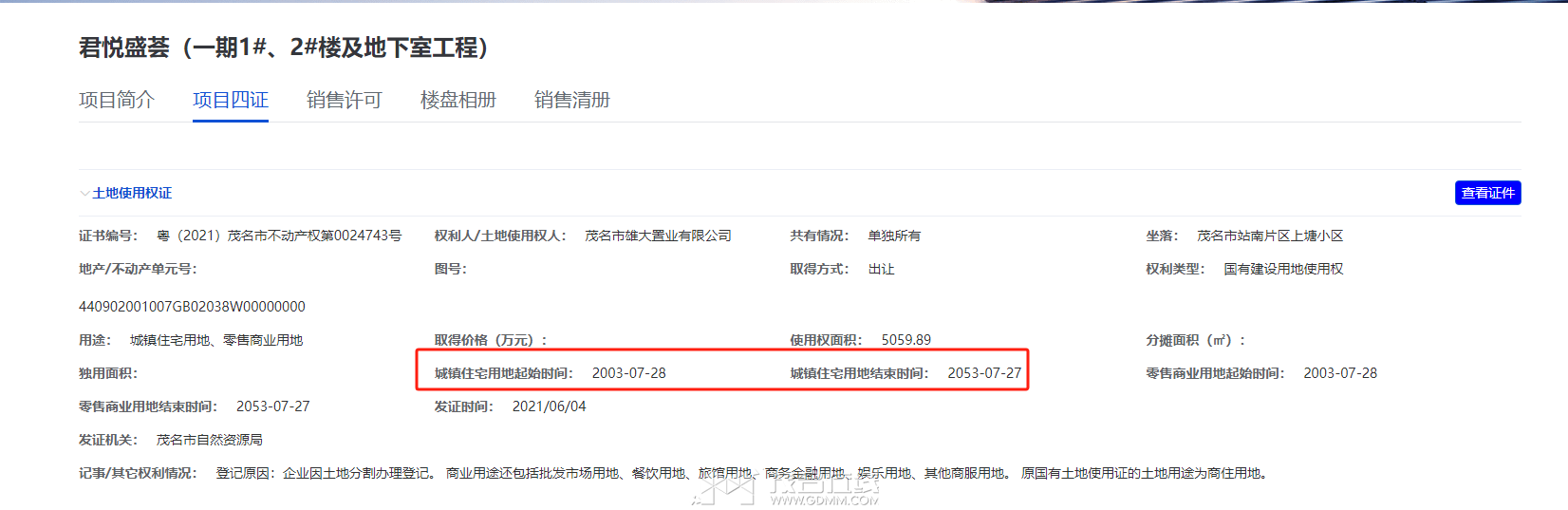Click use-right area value 5059.89

tap(906, 340)
